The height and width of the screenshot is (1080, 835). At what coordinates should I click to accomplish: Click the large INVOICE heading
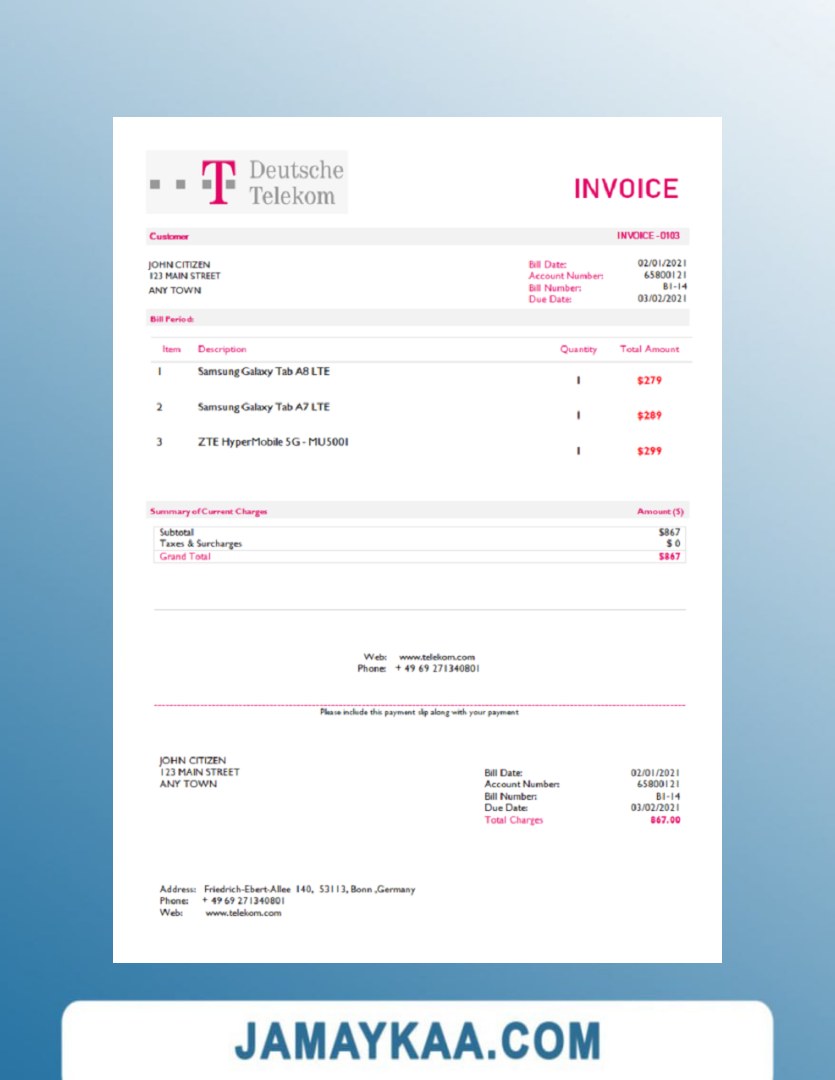coord(626,189)
